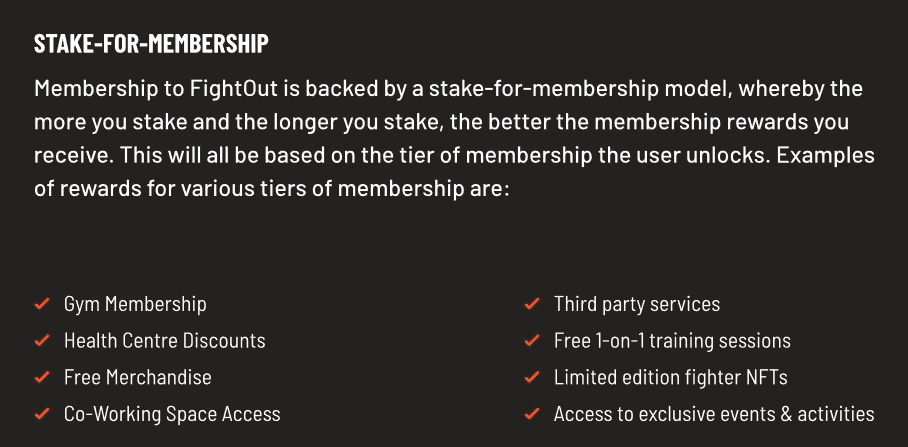Click the checkmark next to Health Centre Discounts
This screenshot has width=908, height=447.
pyautogui.click(x=42, y=341)
